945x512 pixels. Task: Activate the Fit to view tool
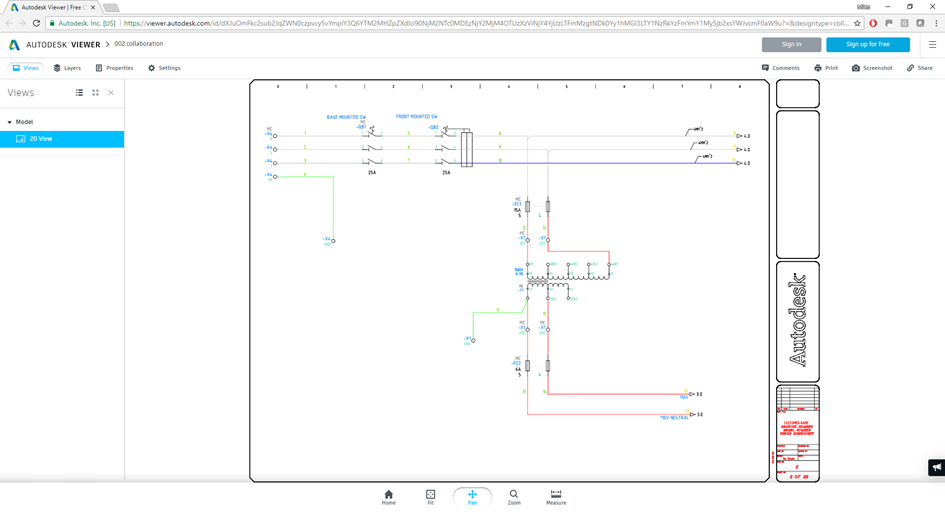point(430,497)
